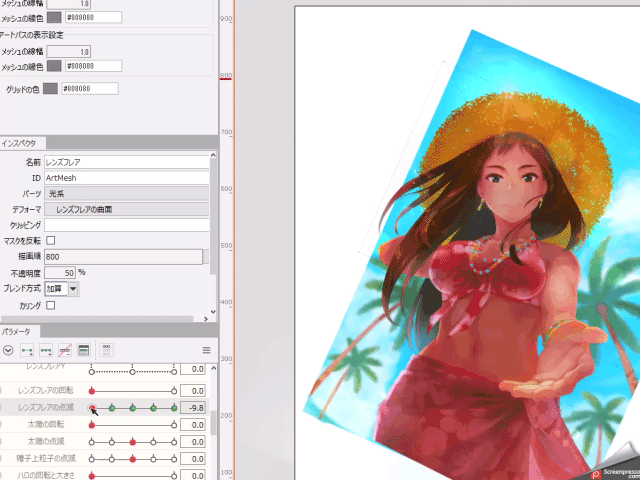The image size is (640, 480).
Task: Click the inspector scroll-up arrow
Action: point(213,155)
